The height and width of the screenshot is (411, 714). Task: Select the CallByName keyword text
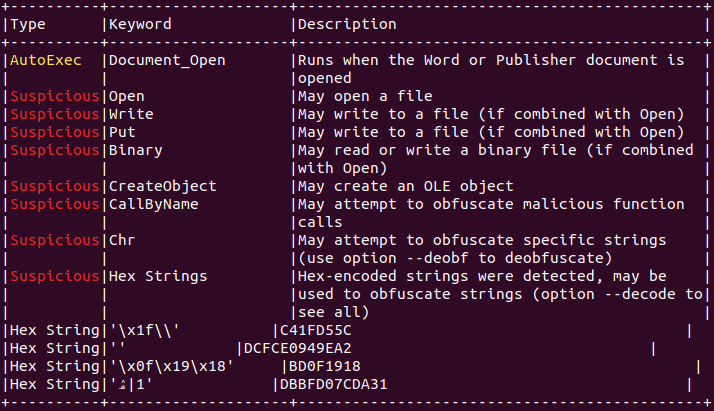[x=153, y=204]
